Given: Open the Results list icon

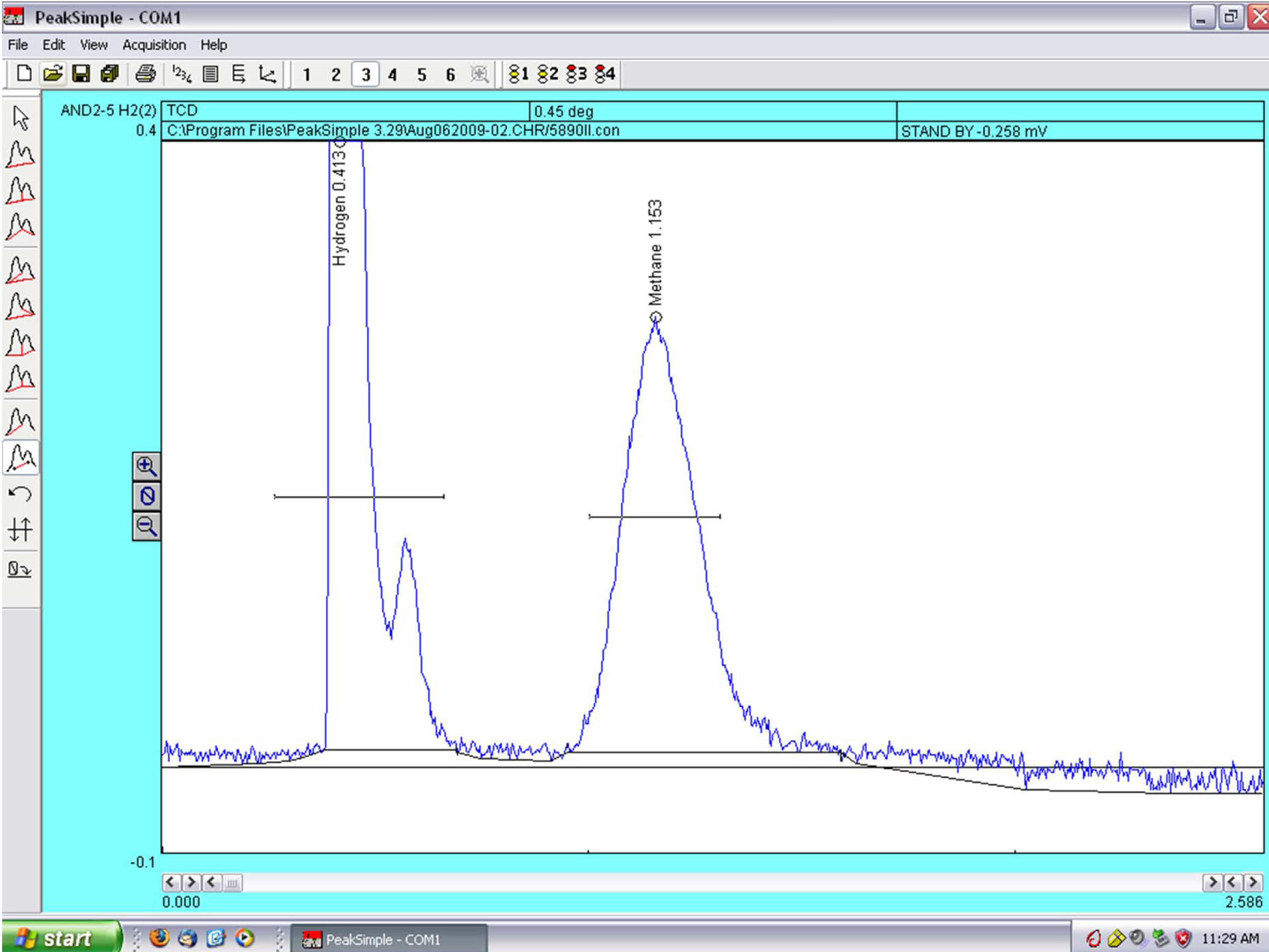Looking at the screenshot, I should (x=211, y=74).
